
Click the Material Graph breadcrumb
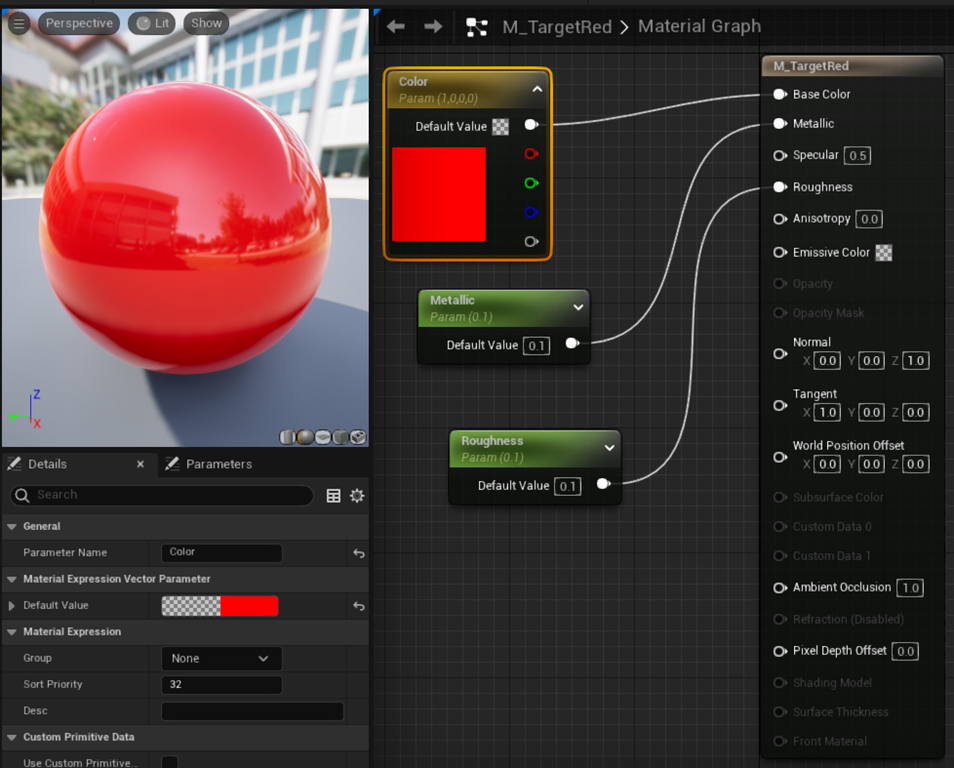point(699,26)
